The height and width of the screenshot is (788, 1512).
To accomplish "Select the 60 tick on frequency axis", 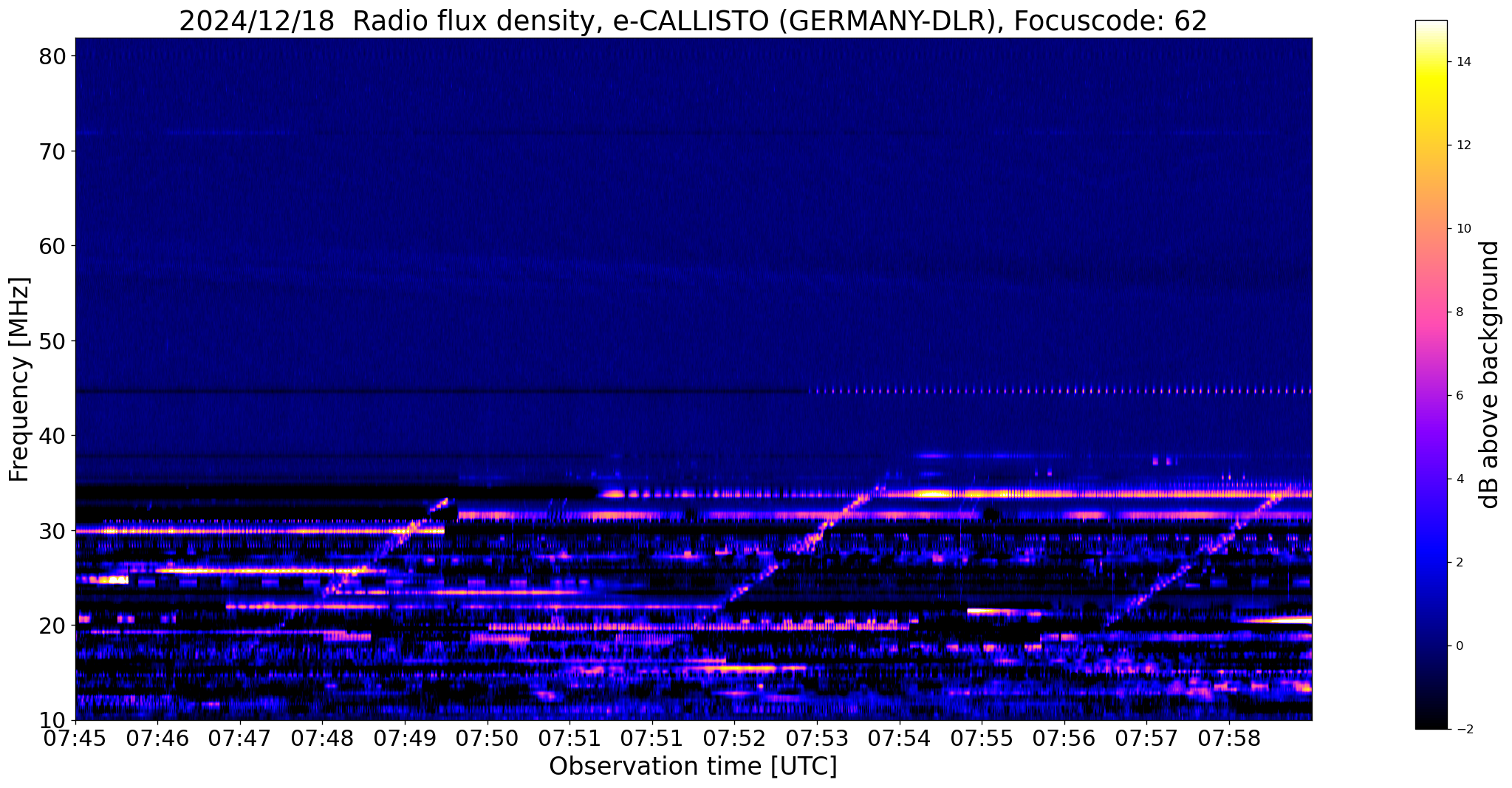I will 52,246.
